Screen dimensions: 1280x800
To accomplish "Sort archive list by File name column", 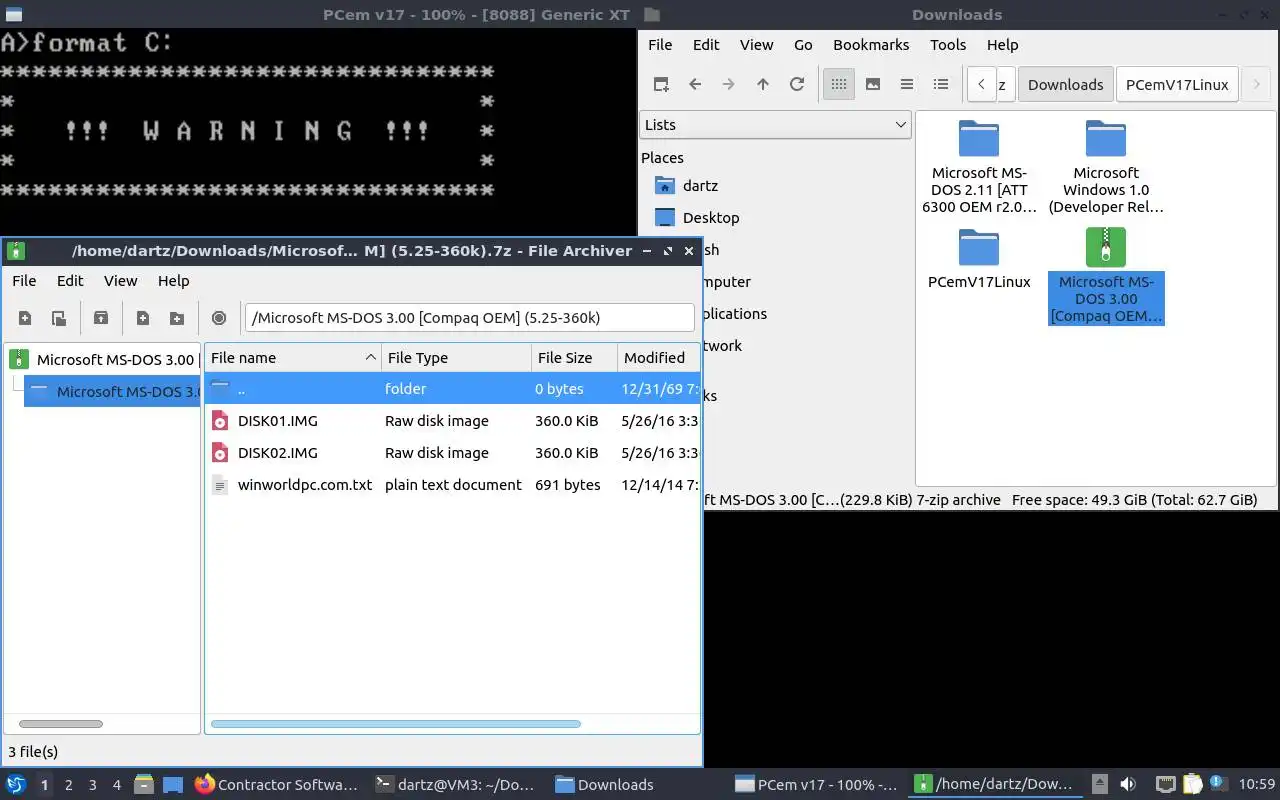I will [293, 358].
